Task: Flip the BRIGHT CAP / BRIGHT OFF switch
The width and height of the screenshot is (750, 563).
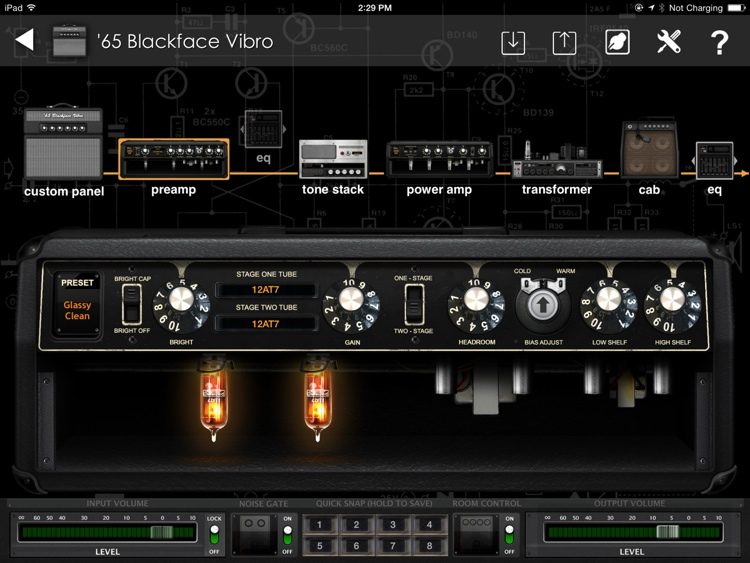Action: click(132, 304)
